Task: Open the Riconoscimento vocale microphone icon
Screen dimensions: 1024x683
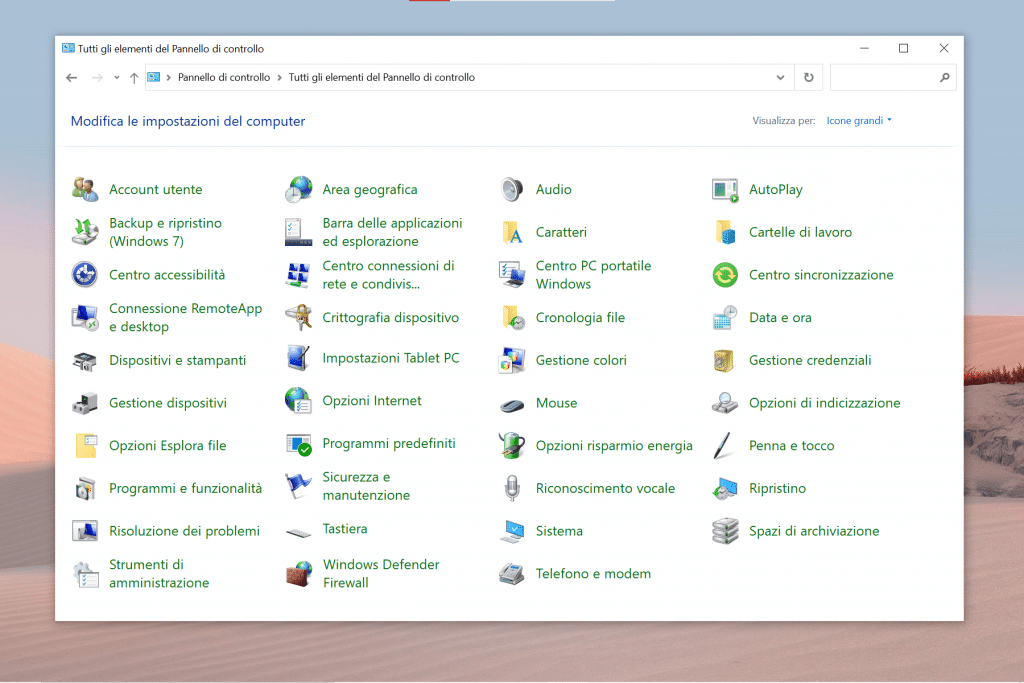Action: [x=512, y=489]
